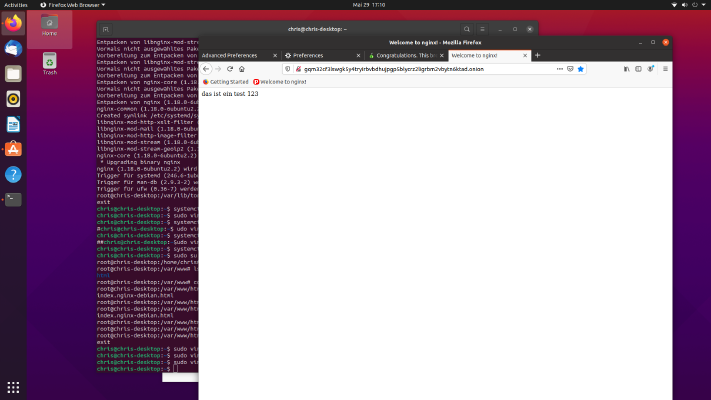Toggle the sidebars view icon

(638, 69)
